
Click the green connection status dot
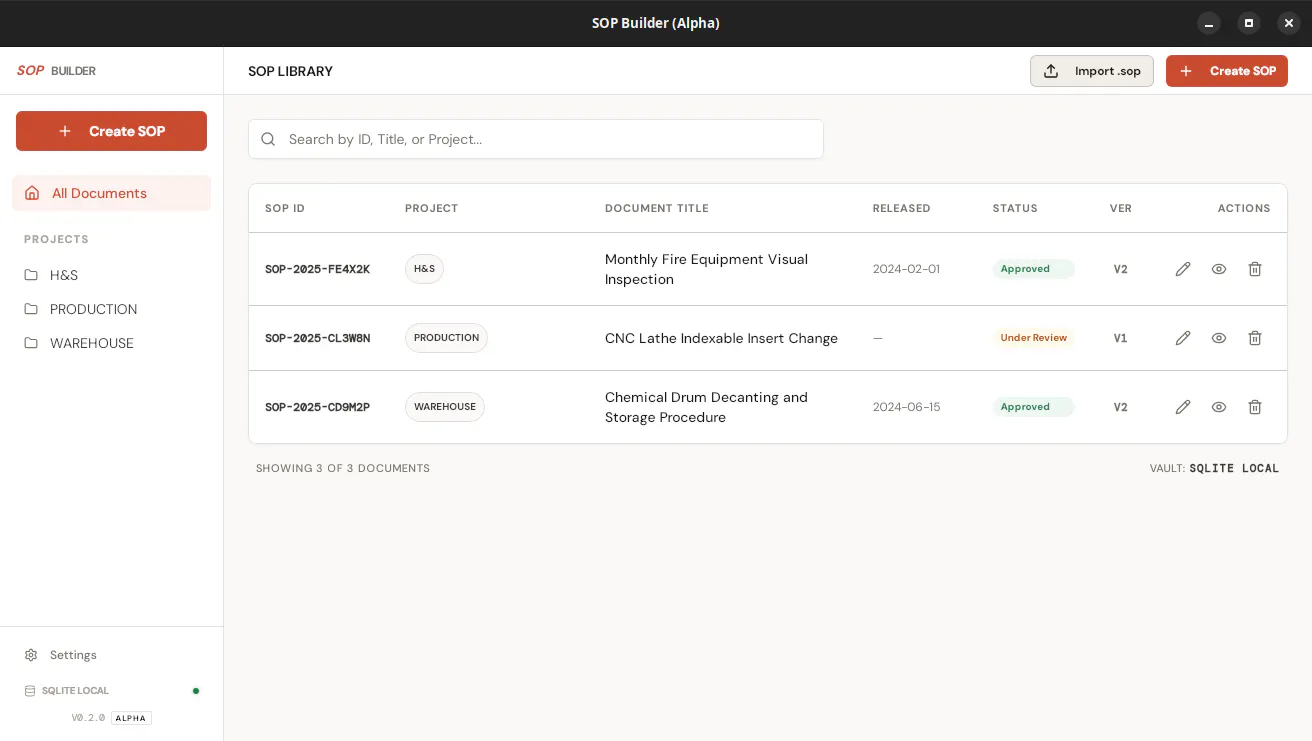(x=196, y=691)
